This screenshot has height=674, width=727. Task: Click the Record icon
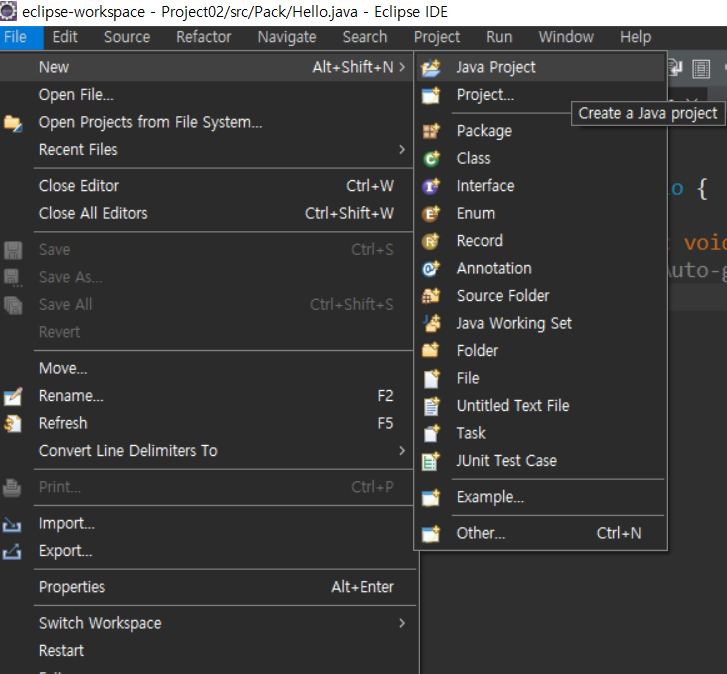click(431, 241)
